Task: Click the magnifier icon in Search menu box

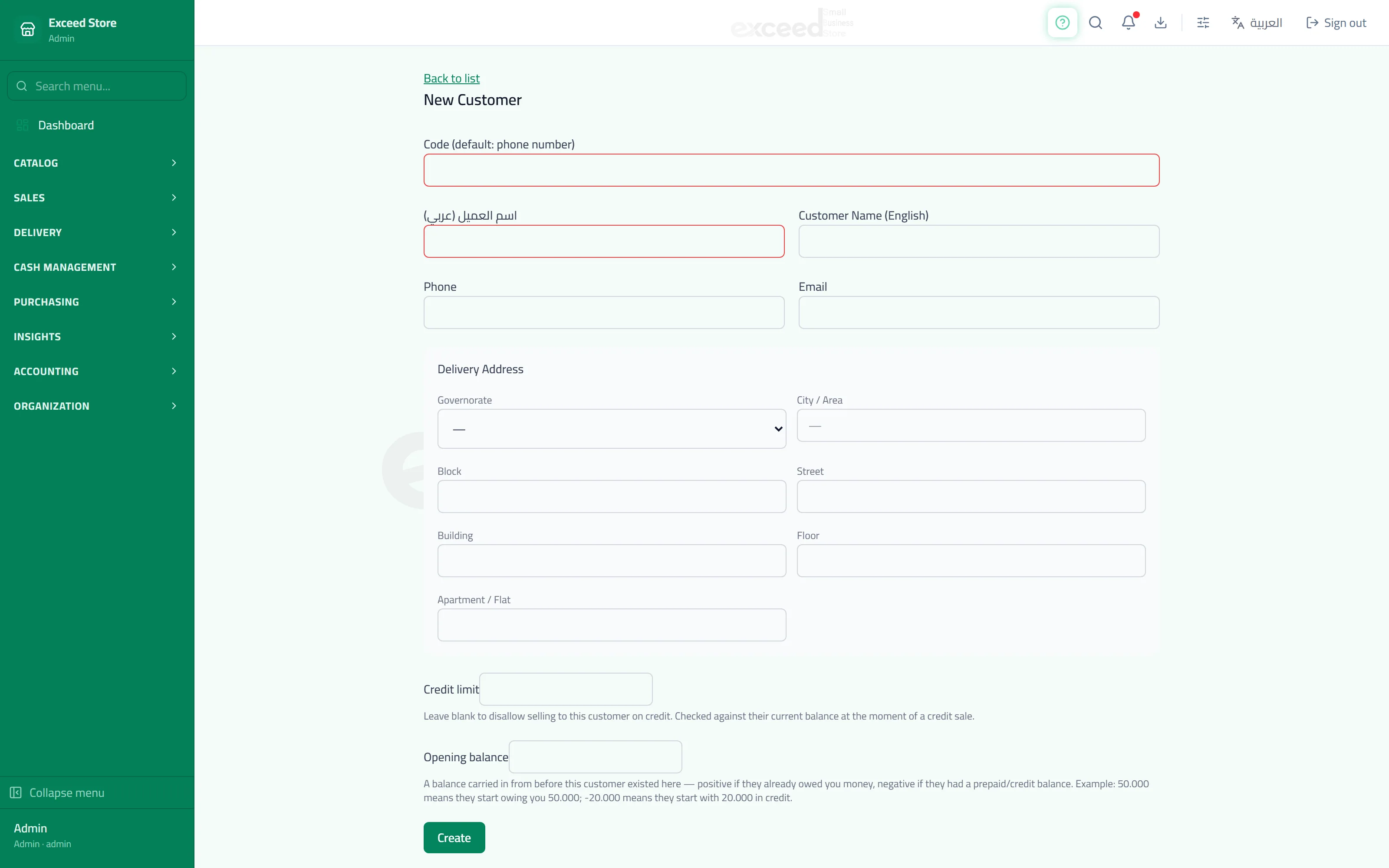Action: click(22, 86)
